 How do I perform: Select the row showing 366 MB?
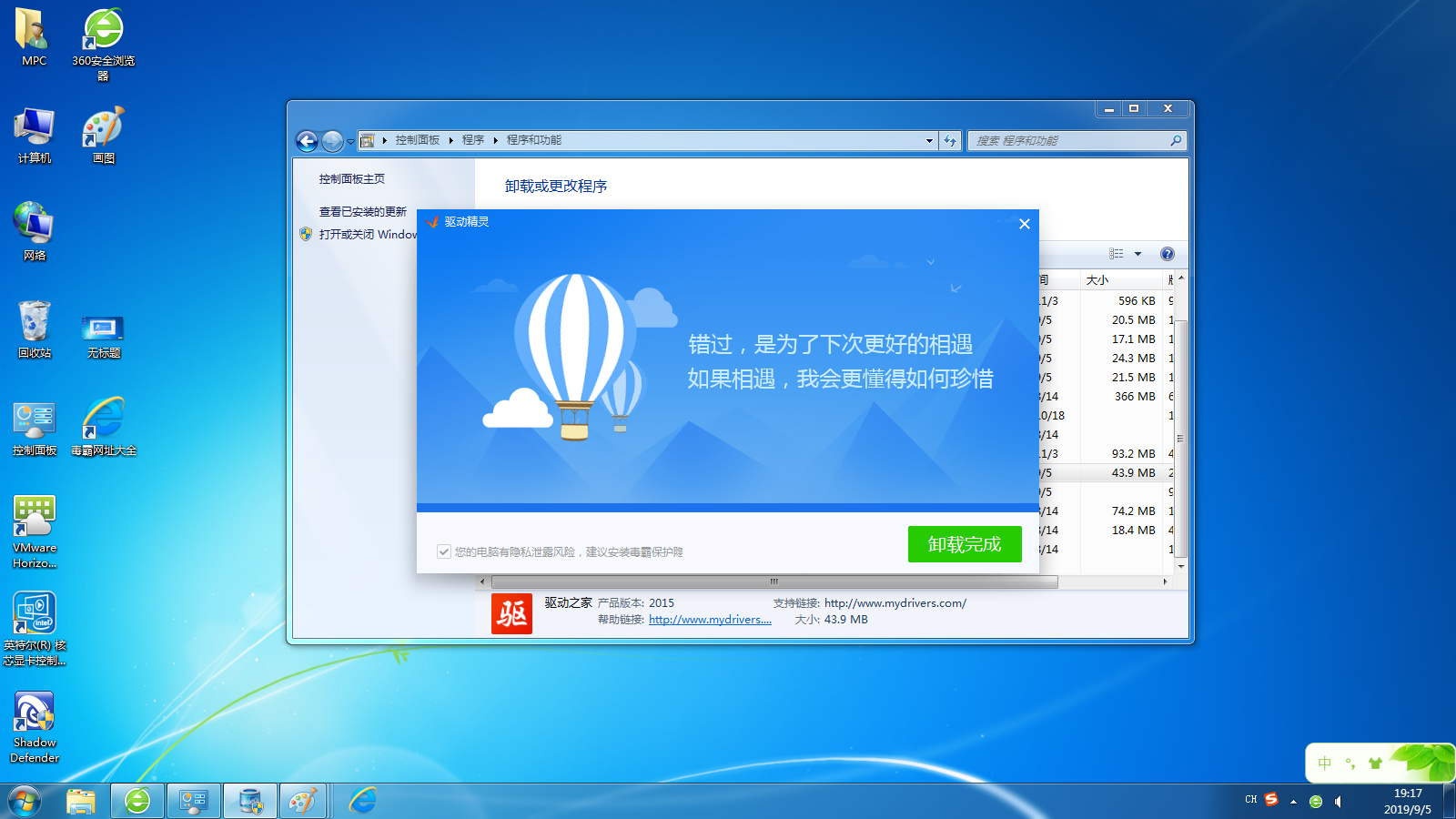click(1105, 397)
